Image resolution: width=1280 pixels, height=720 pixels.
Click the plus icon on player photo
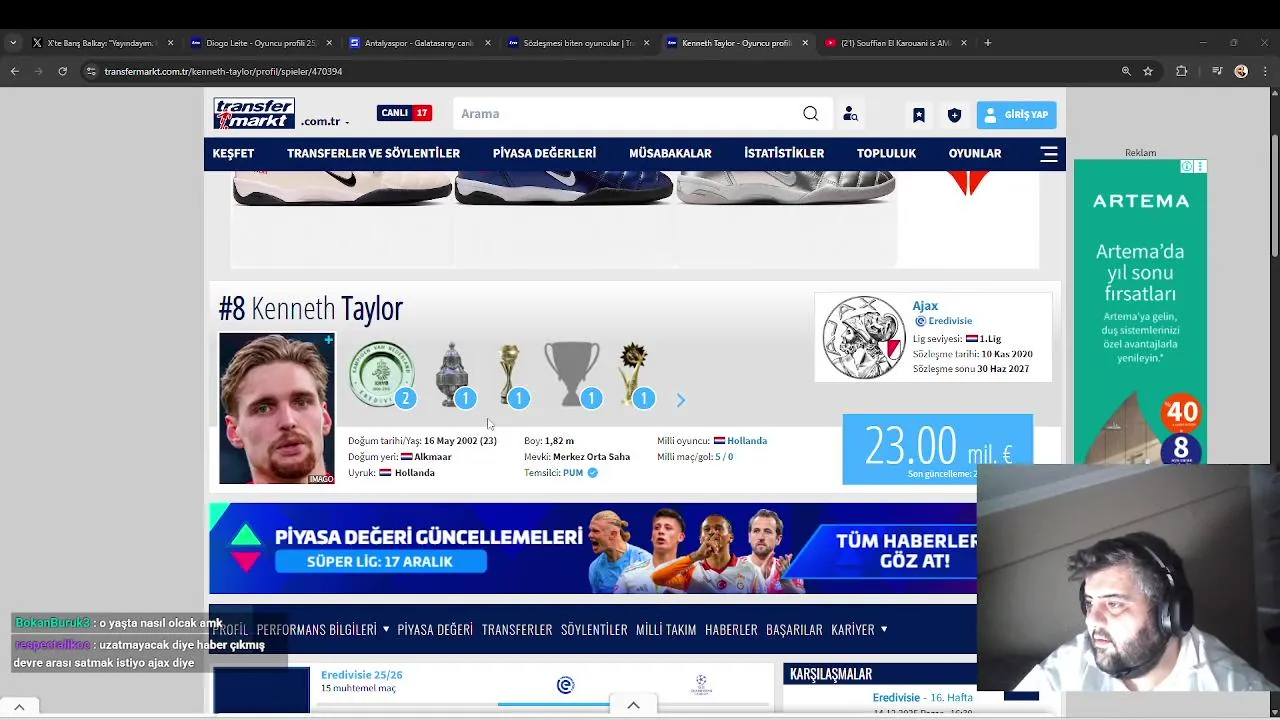[328, 340]
